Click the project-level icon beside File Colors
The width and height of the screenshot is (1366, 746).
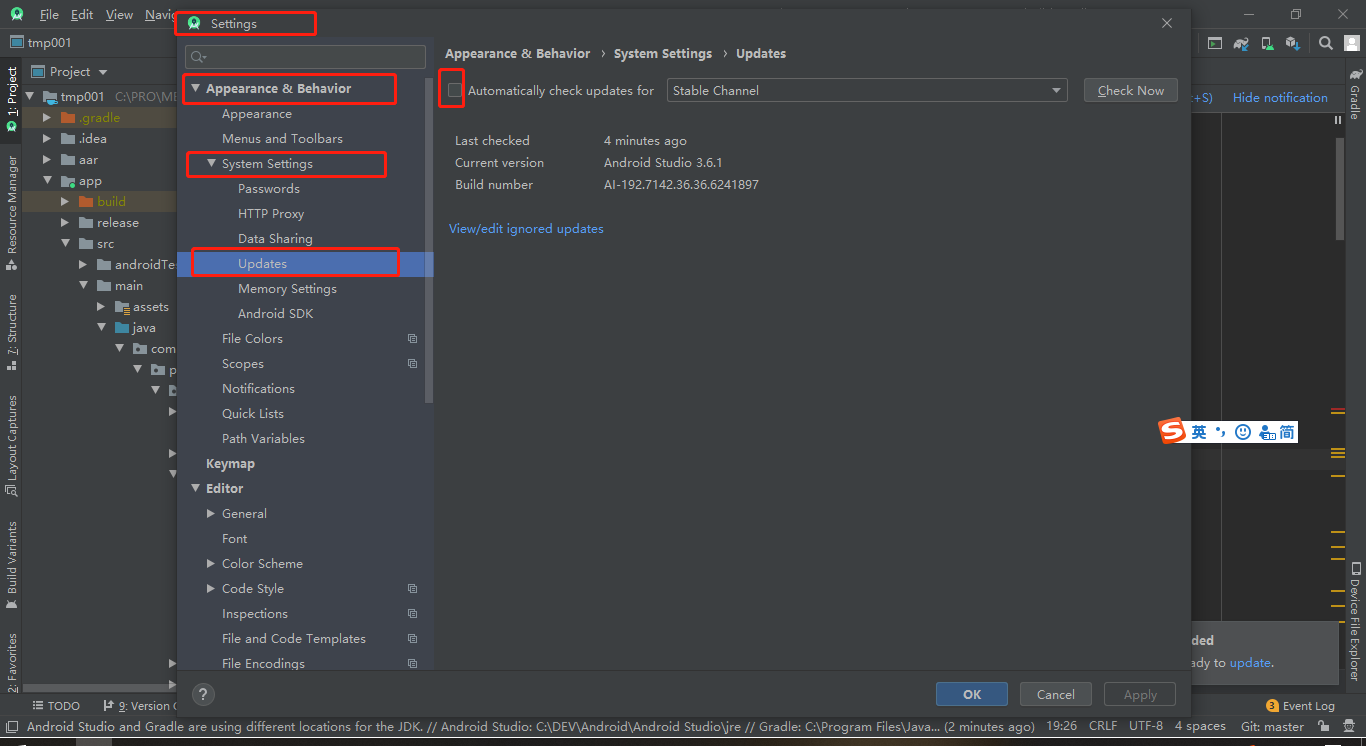412,339
